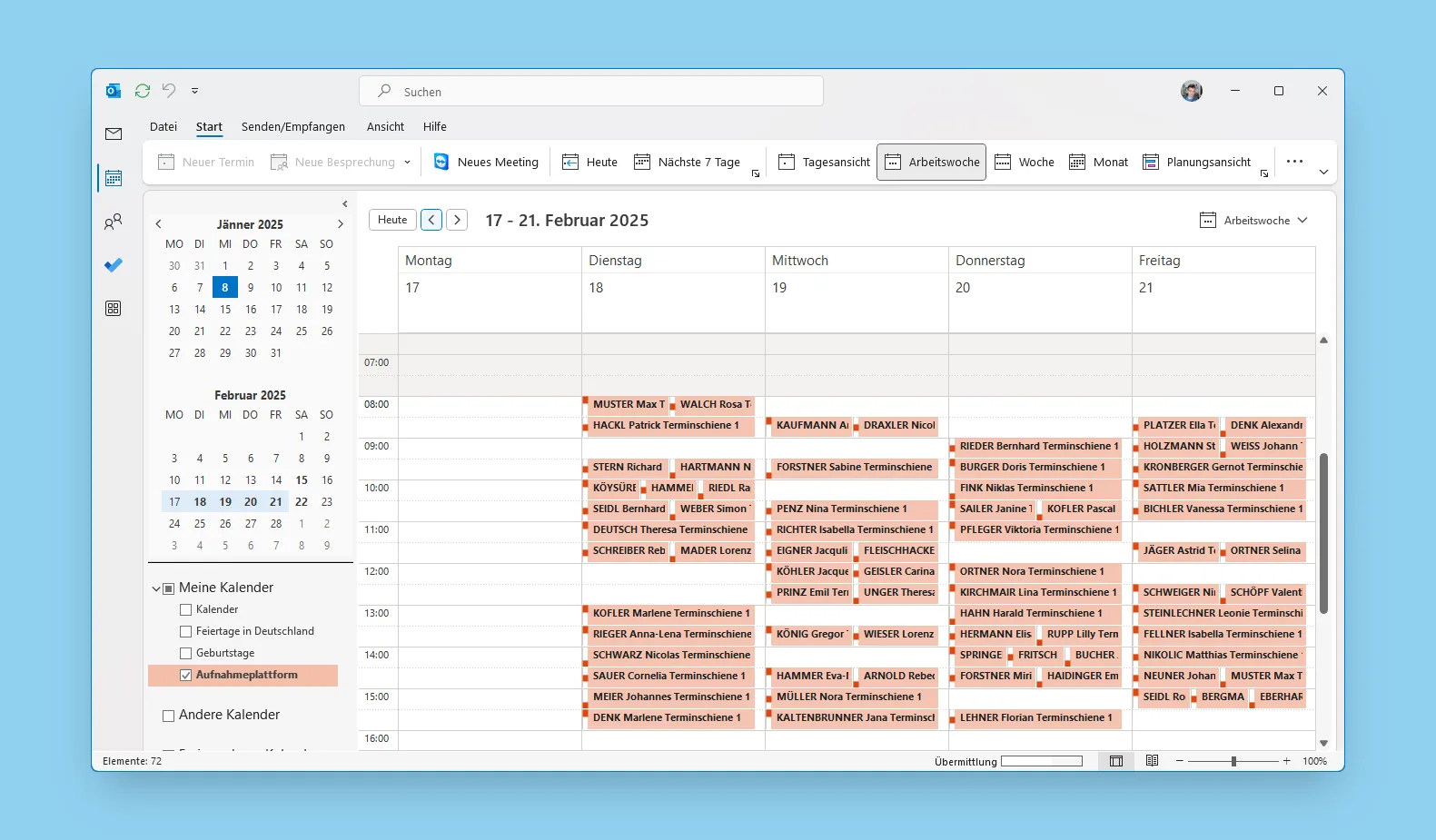Open the Senden/Empfangen tab
The height and width of the screenshot is (840, 1436).
[x=293, y=127]
